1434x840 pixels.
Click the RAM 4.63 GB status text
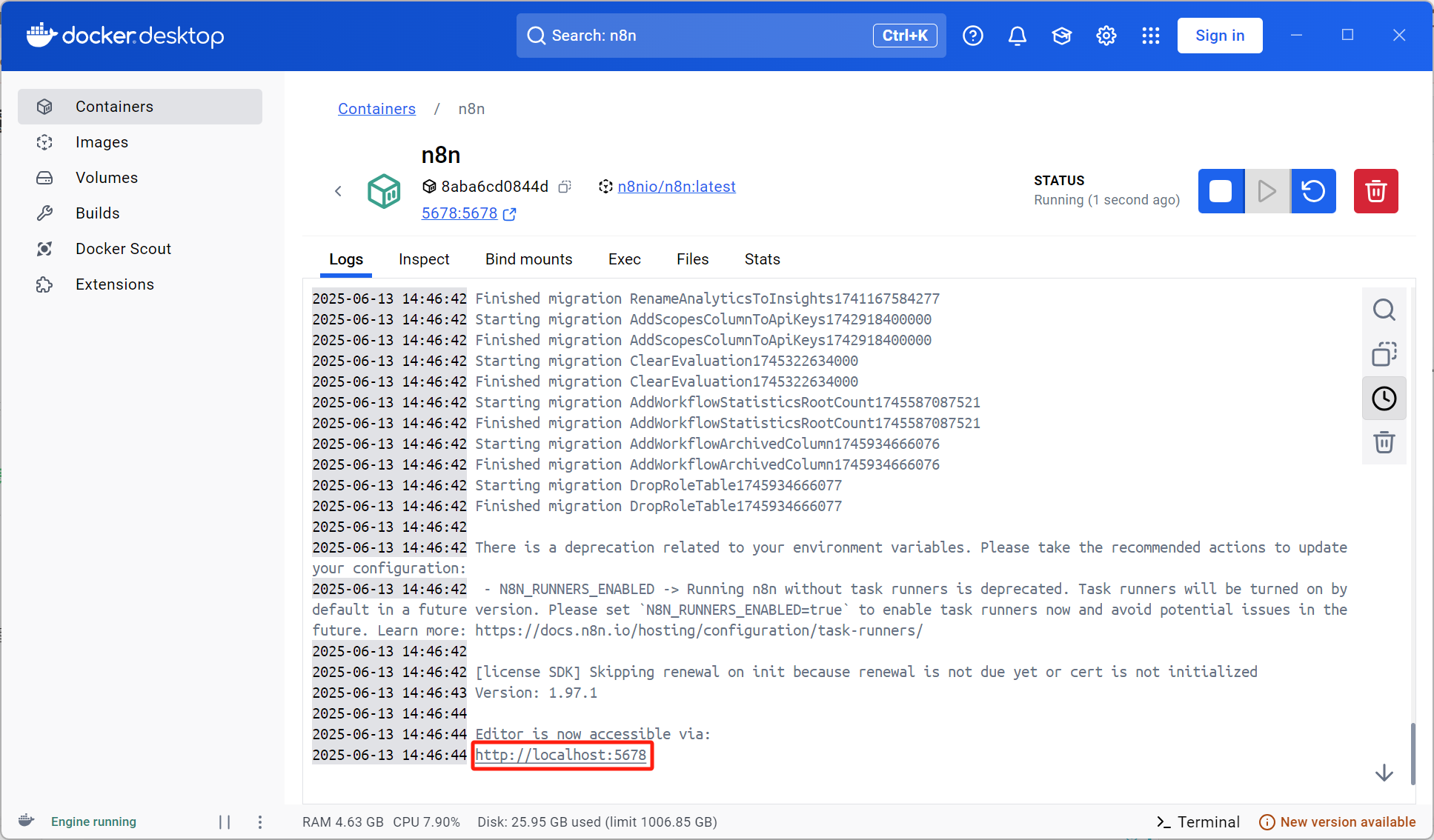[x=343, y=822]
